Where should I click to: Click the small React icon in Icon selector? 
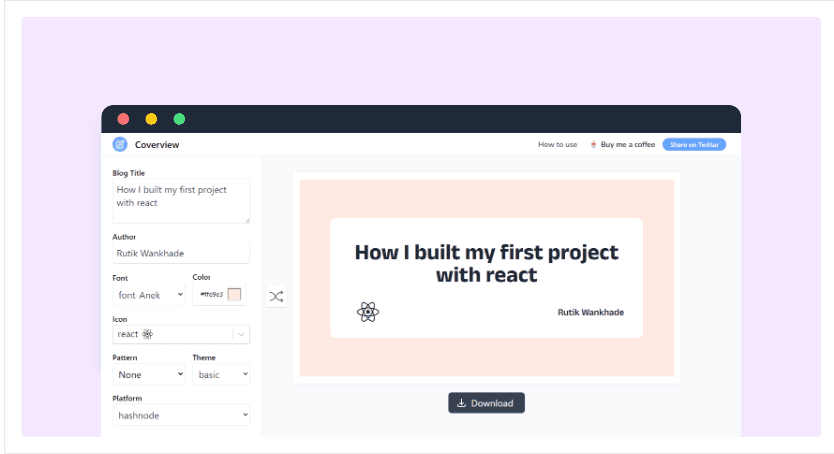148,334
